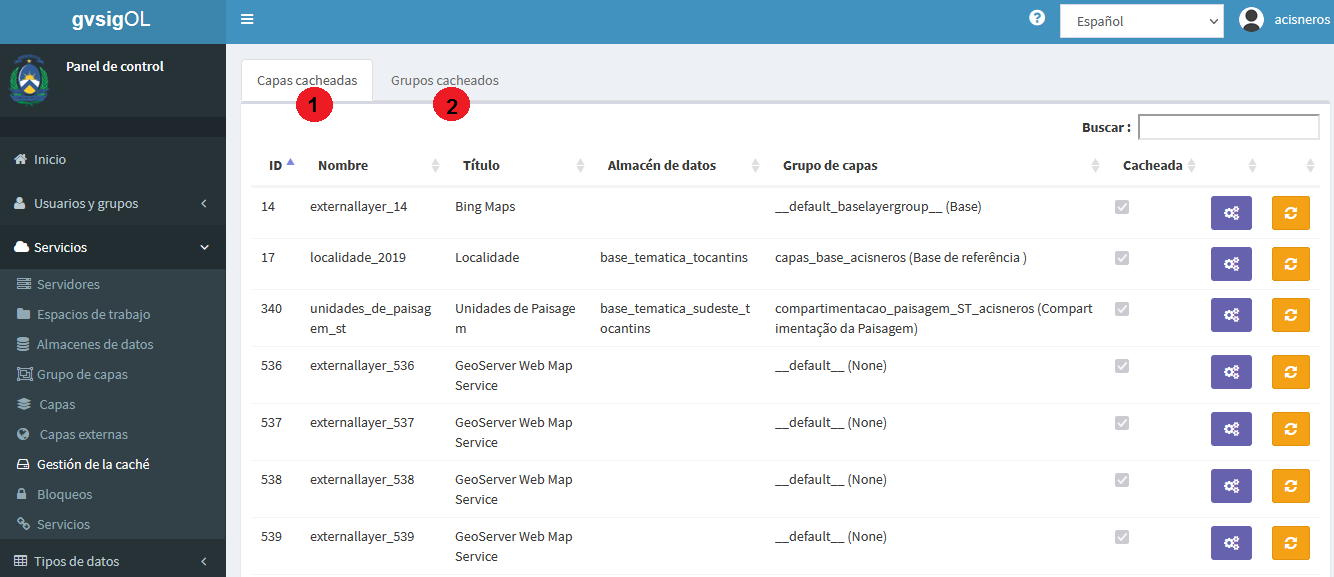Click the Buscar search input field
1334x577 pixels.
point(1229,127)
